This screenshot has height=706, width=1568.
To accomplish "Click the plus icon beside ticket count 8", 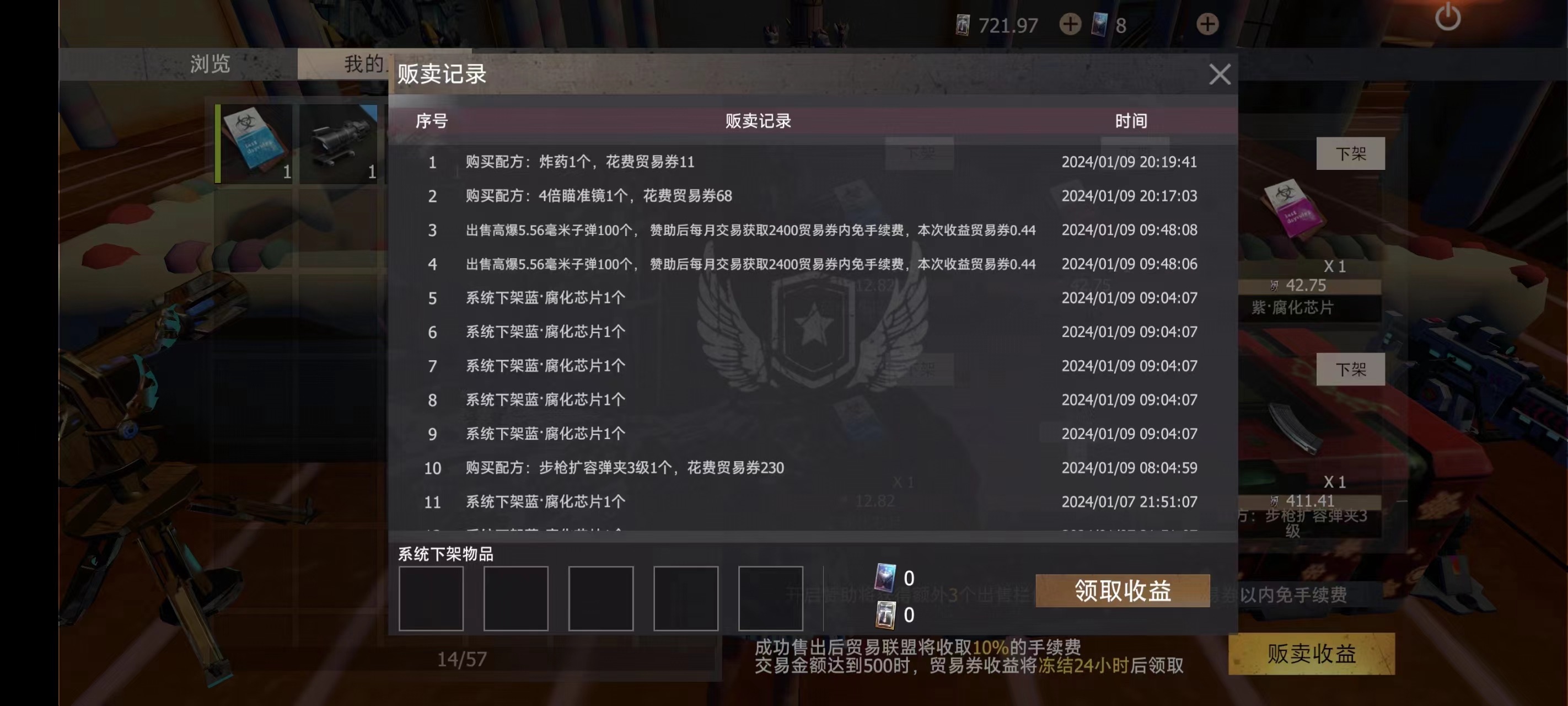I will (1207, 24).
